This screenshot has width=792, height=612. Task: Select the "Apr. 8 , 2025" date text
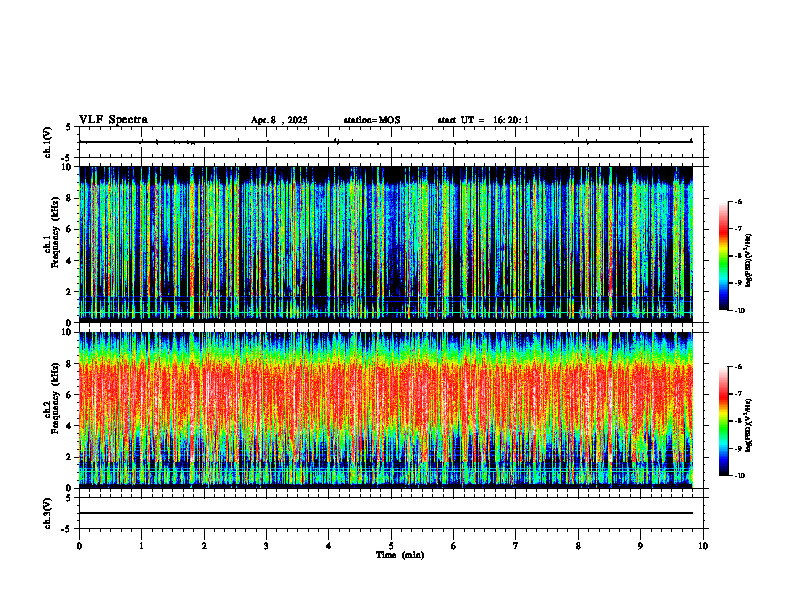tap(279, 120)
